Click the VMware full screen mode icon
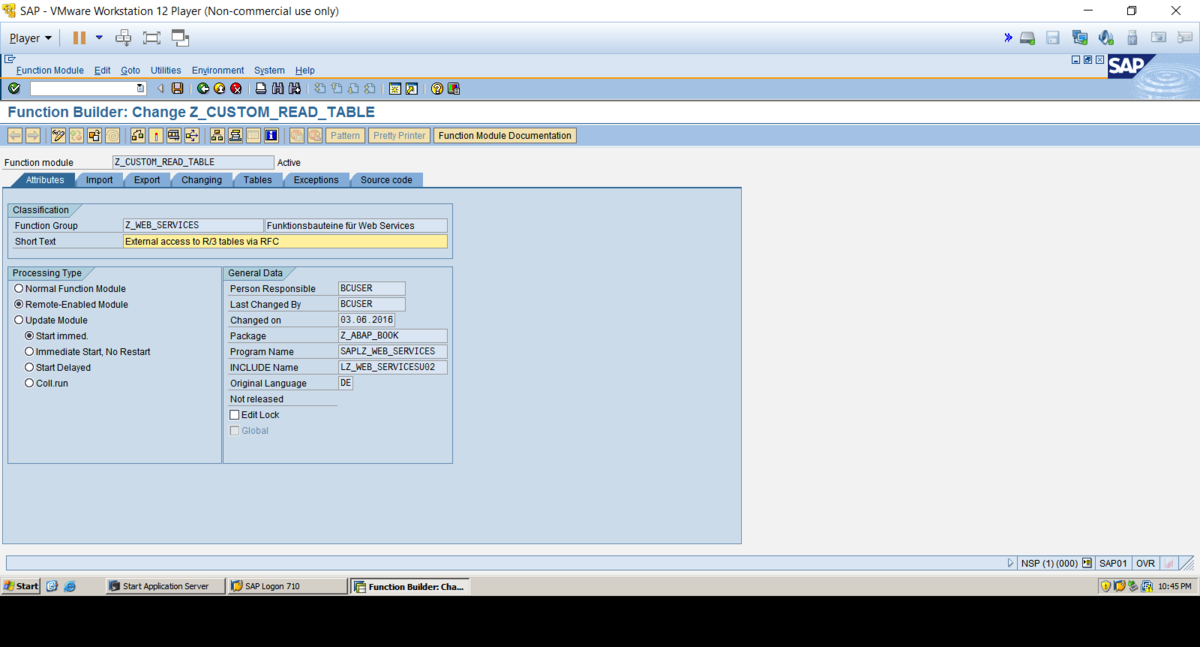Image resolution: width=1200 pixels, height=647 pixels. [152, 38]
